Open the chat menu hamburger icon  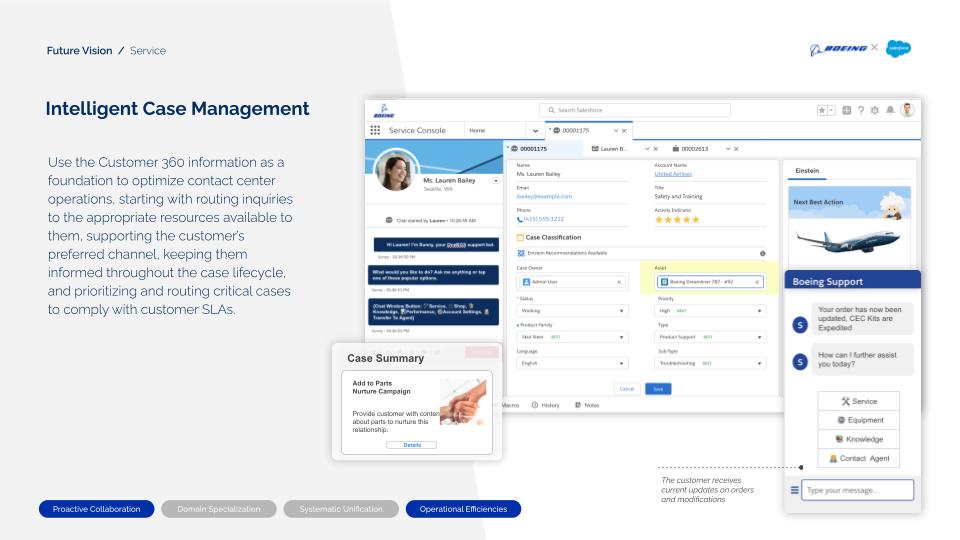pos(794,490)
